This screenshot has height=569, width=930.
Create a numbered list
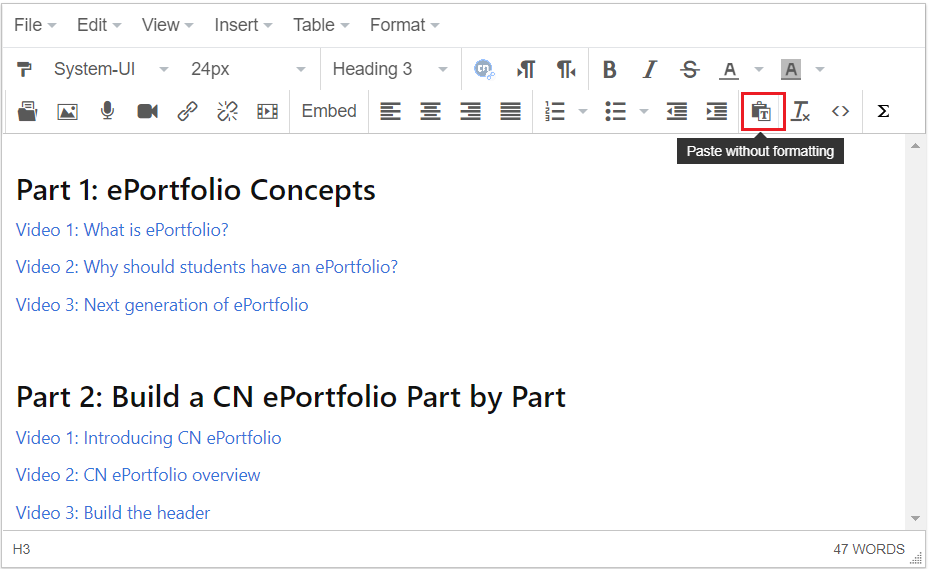click(x=555, y=111)
